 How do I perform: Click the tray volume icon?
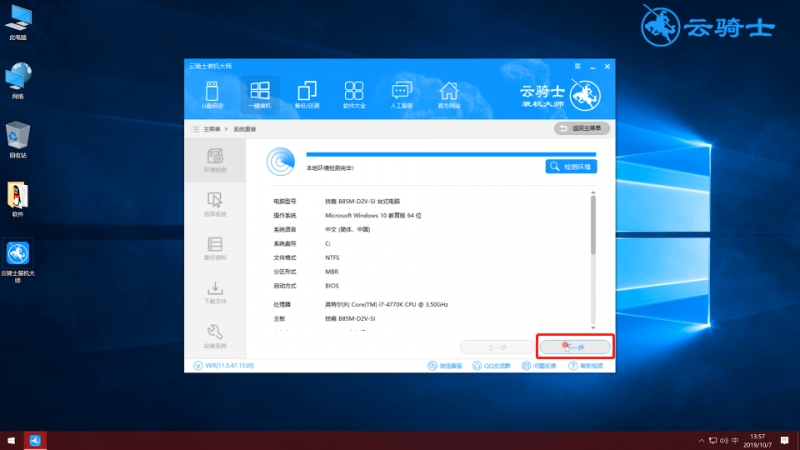(x=723, y=440)
